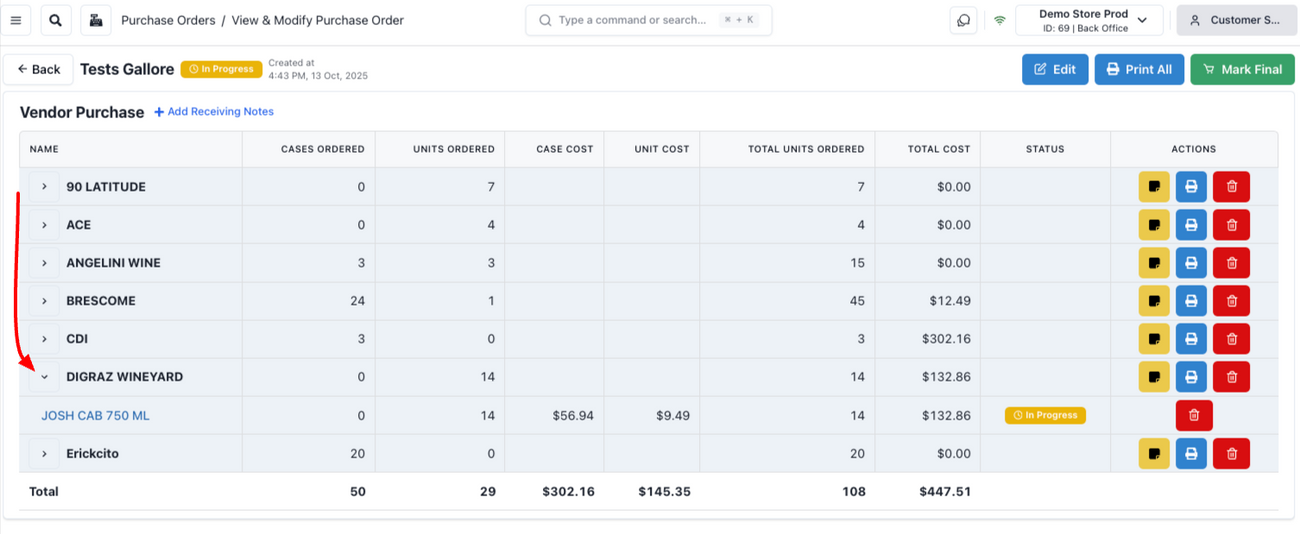
Task: Collapse the DIGRAZ WINEYARD vendor row
Action: point(44,377)
